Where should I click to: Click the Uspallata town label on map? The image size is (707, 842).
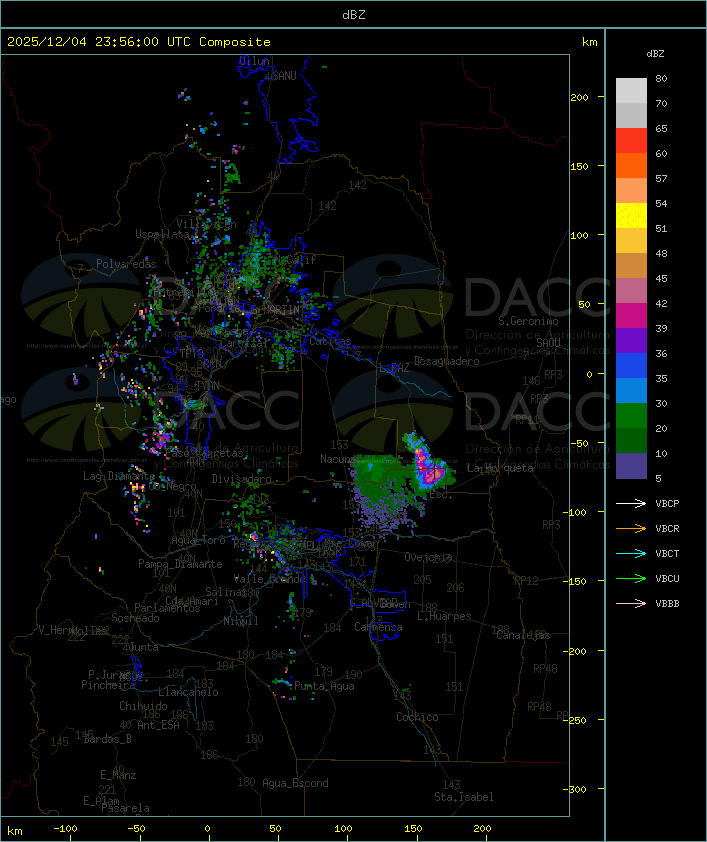pos(162,234)
